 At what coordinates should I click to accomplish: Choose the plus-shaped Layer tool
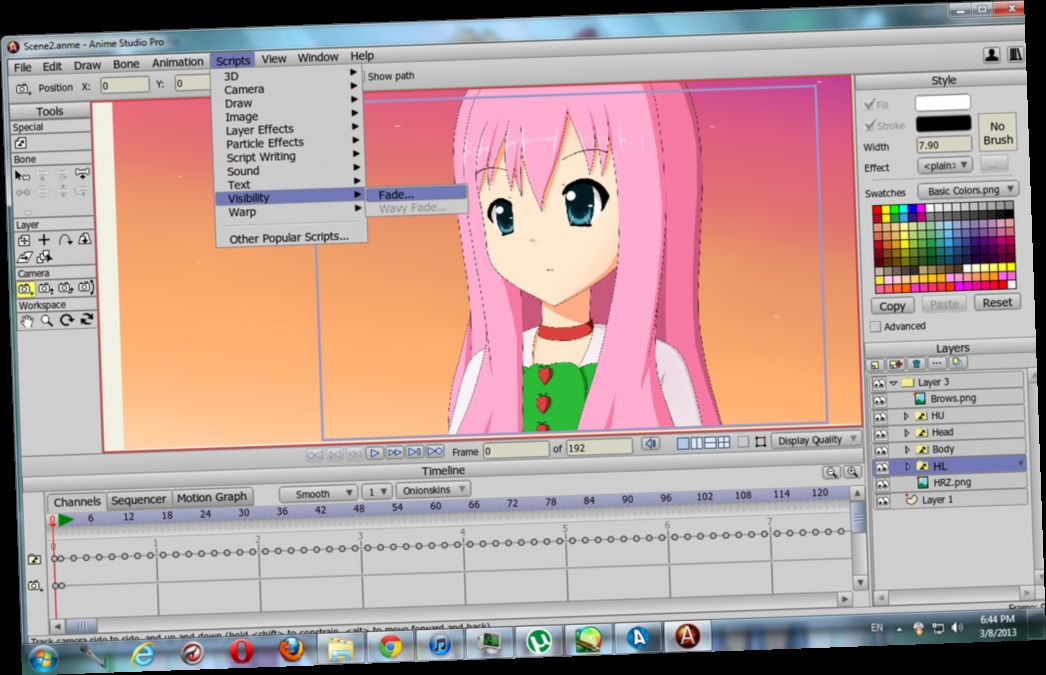(44, 240)
